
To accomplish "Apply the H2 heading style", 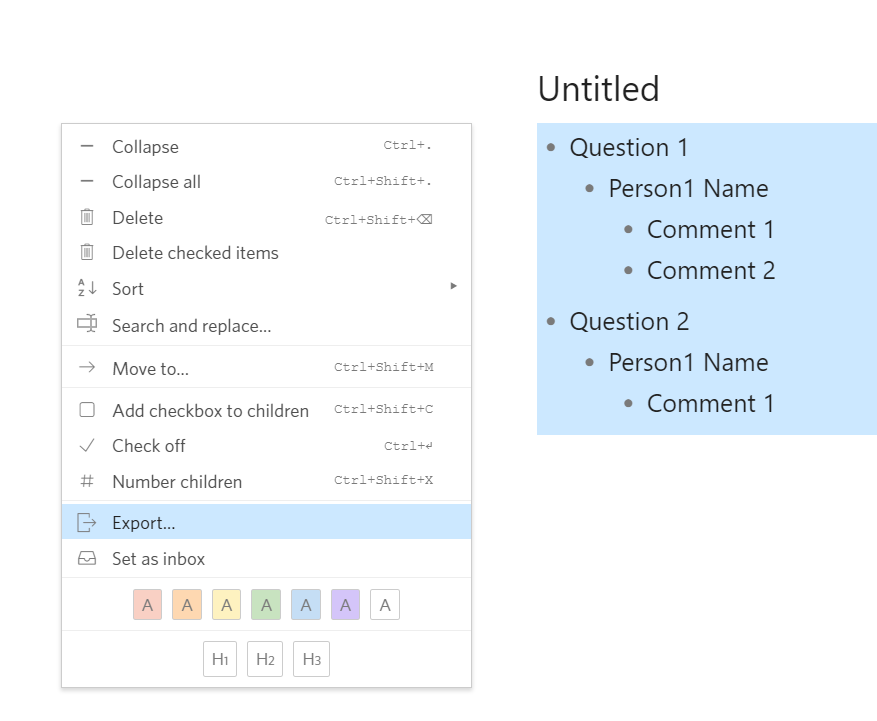I will click(265, 658).
